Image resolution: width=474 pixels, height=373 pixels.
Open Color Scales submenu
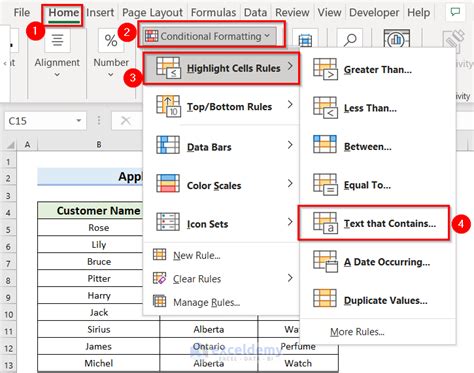[221, 185]
